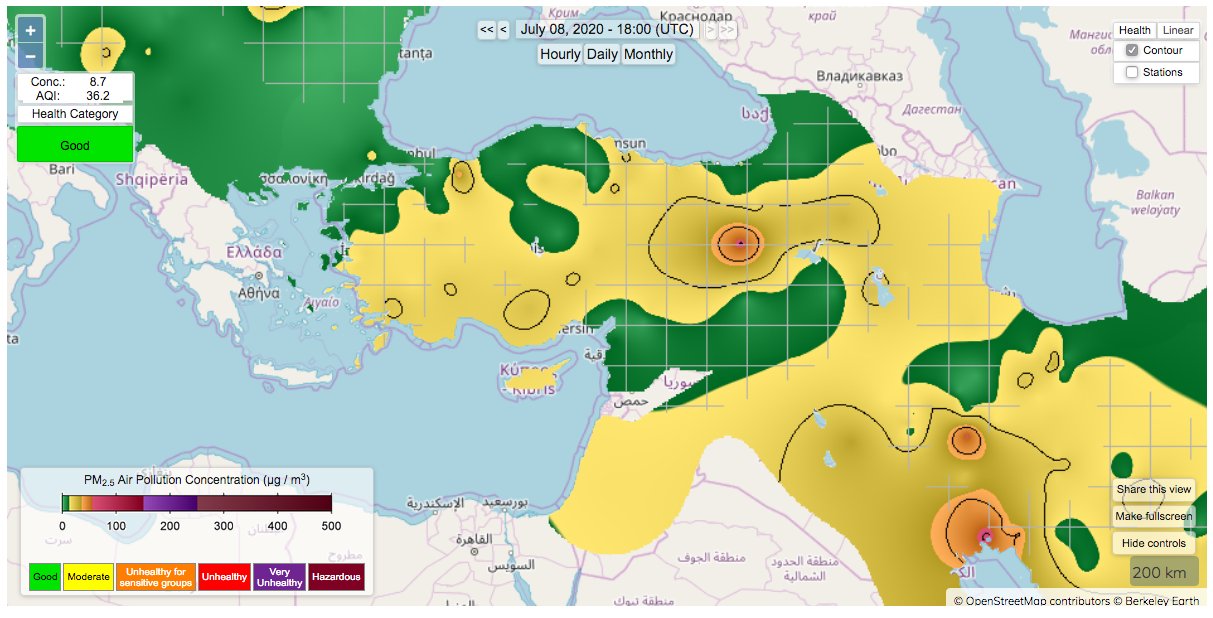Click the Владикавказ city label
1213x618 pixels.
point(859,76)
